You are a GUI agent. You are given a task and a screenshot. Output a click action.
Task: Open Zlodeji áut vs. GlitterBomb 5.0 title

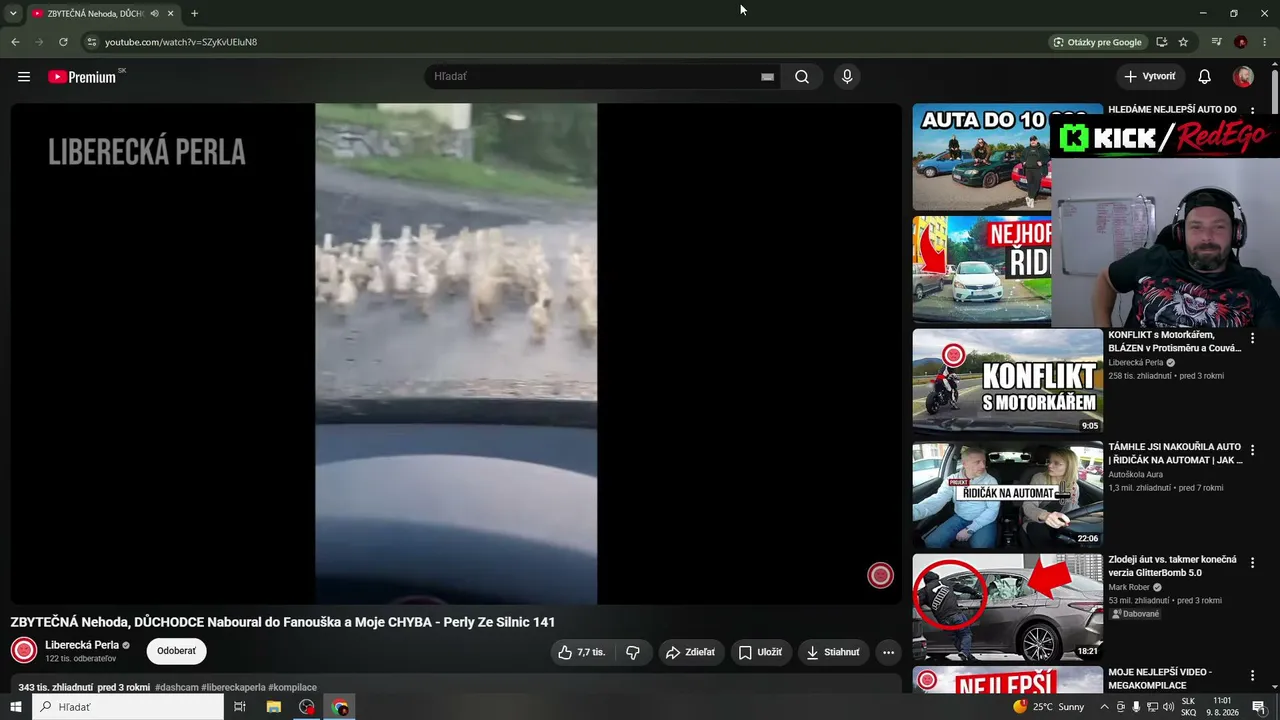tap(1172, 566)
